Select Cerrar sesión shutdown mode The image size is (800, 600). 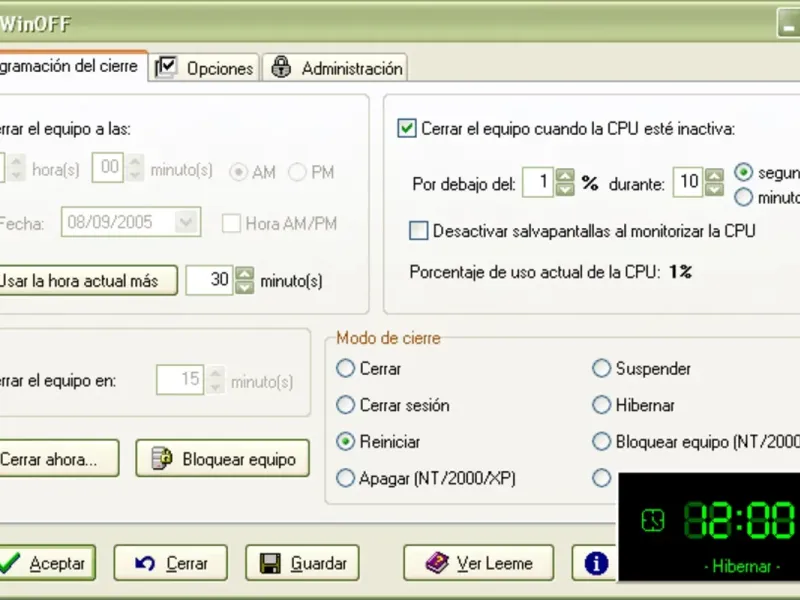click(345, 405)
